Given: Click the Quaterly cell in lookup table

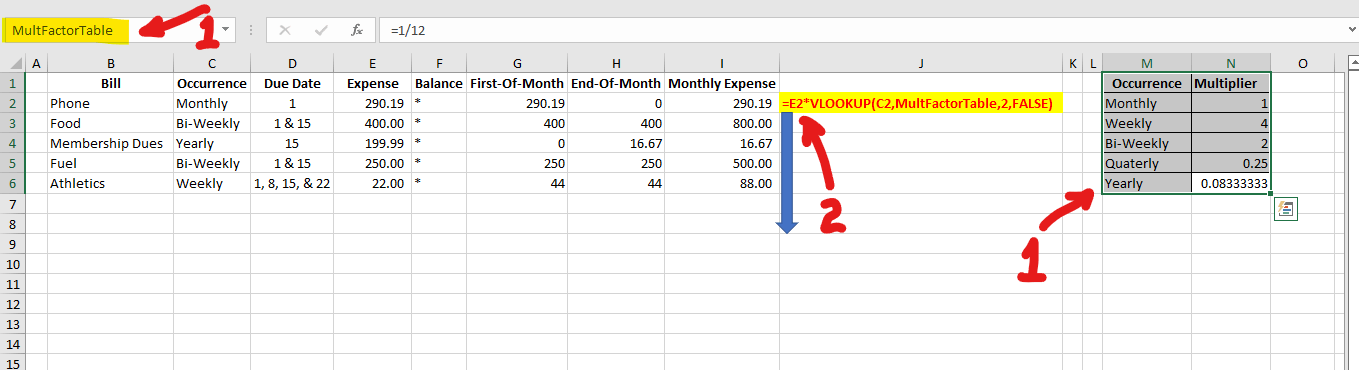Looking at the screenshot, I should tap(1147, 163).
